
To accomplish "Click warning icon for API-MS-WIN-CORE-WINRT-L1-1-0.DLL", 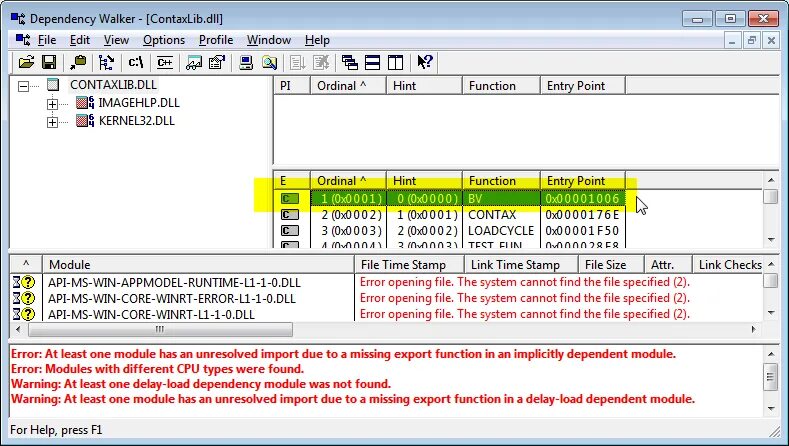I will (23, 314).
